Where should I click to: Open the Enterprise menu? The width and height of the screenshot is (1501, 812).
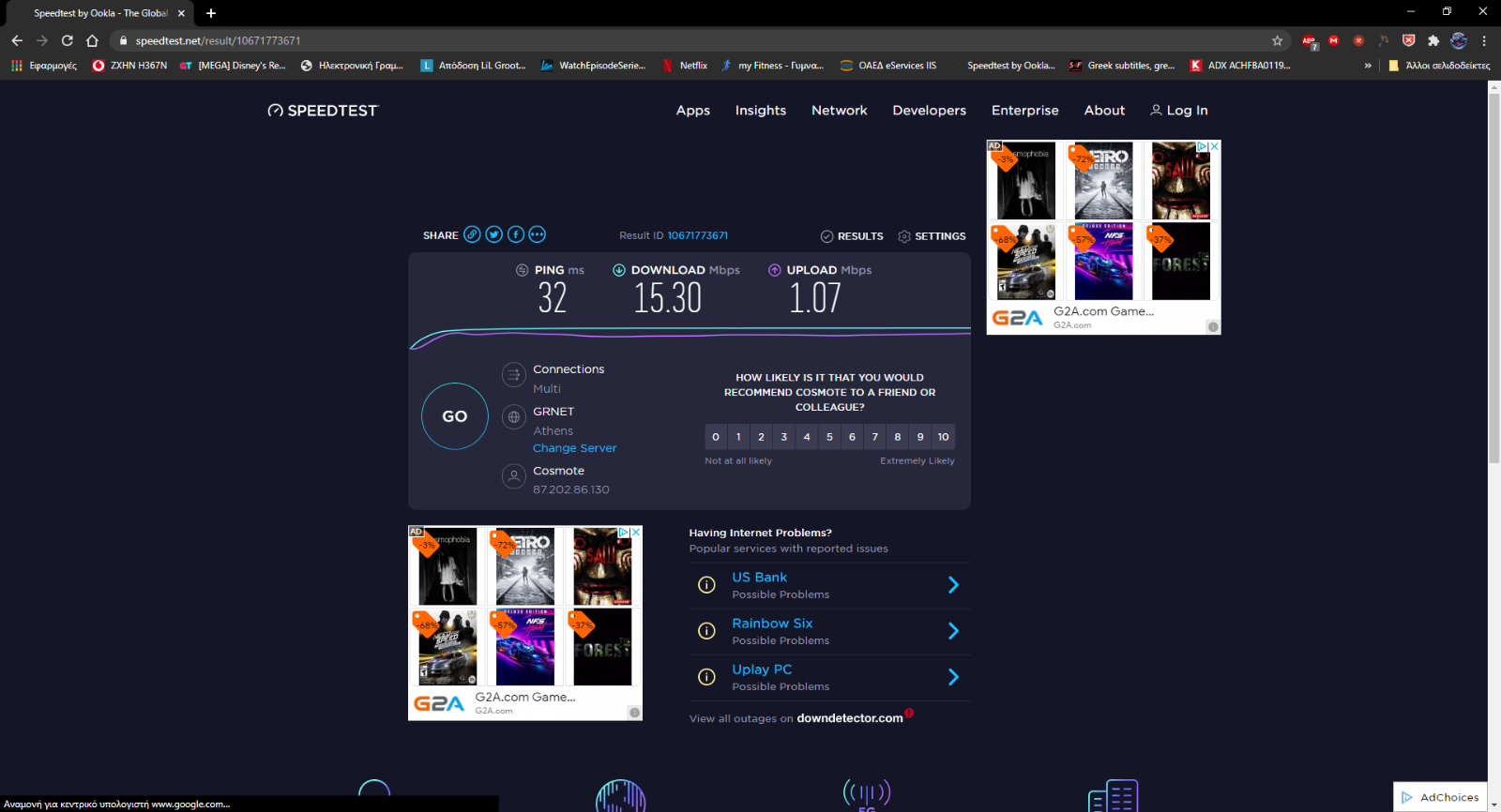pyautogui.click(x=1025, y=111)
